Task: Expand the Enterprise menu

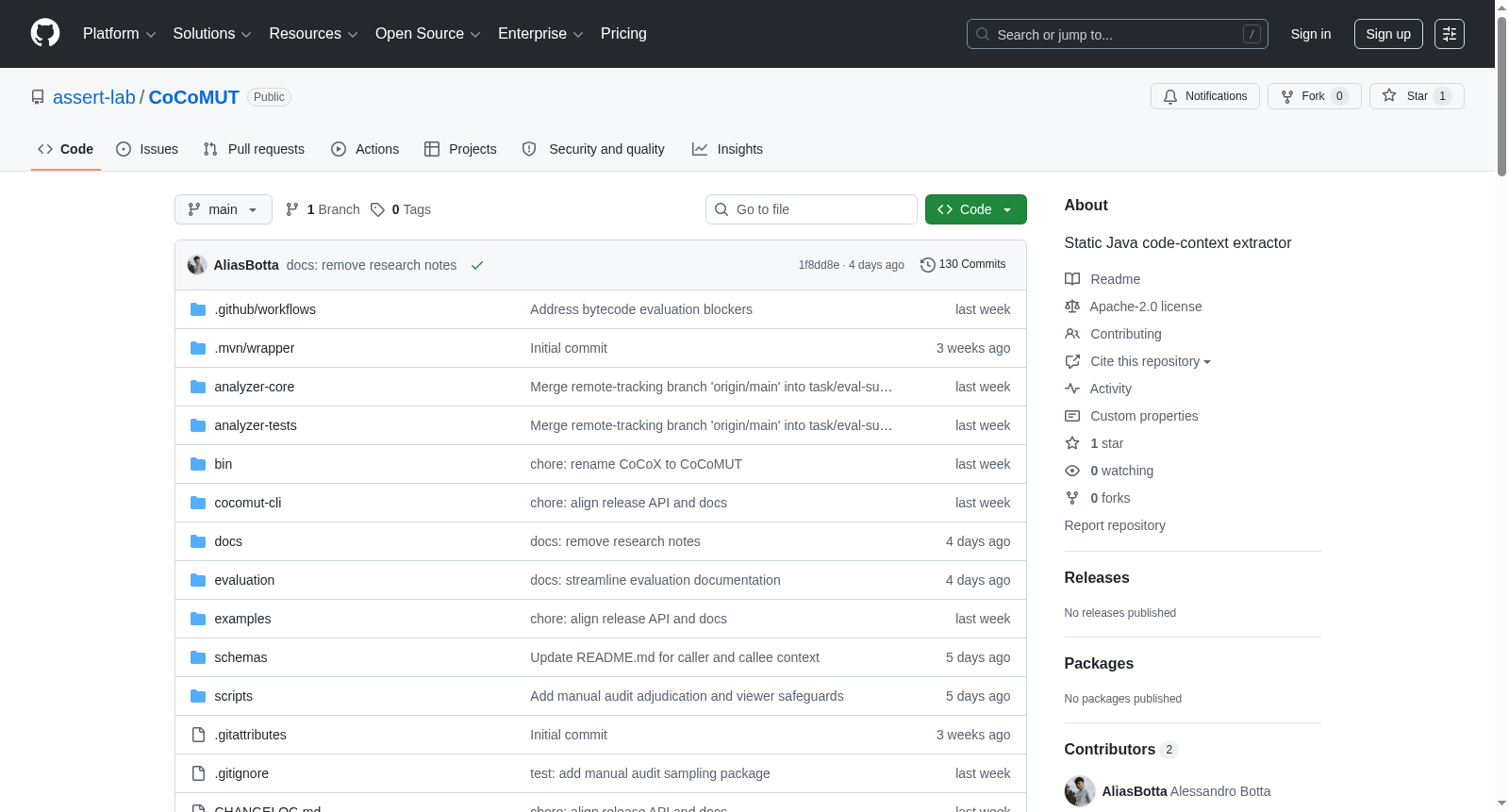Action: coord(540,34)
